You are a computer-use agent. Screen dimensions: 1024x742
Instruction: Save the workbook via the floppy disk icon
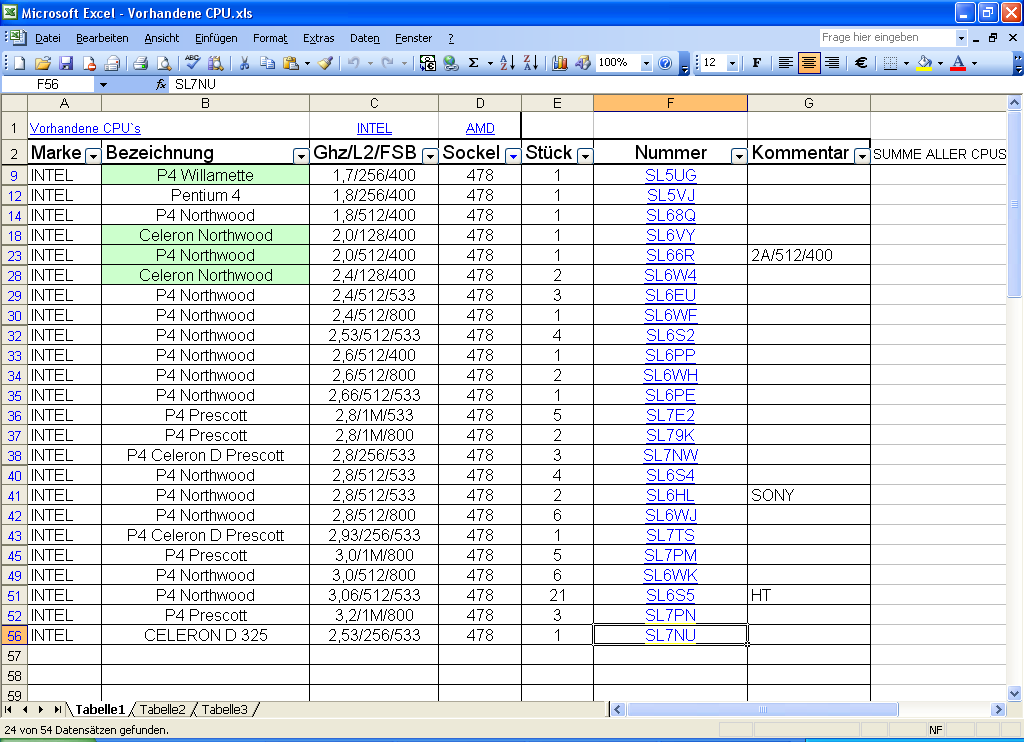tap(66, 63)
